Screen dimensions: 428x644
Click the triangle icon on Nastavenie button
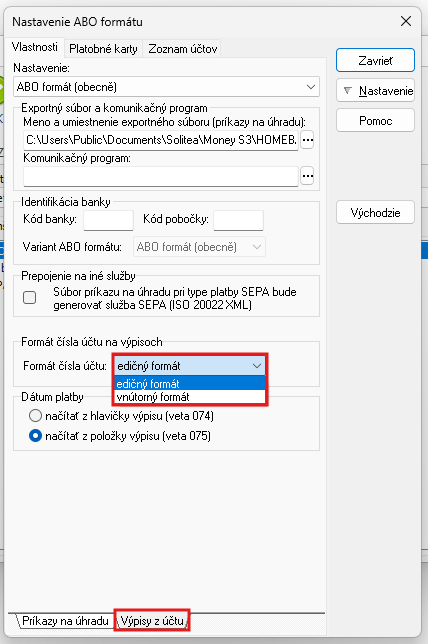point(348,90)
